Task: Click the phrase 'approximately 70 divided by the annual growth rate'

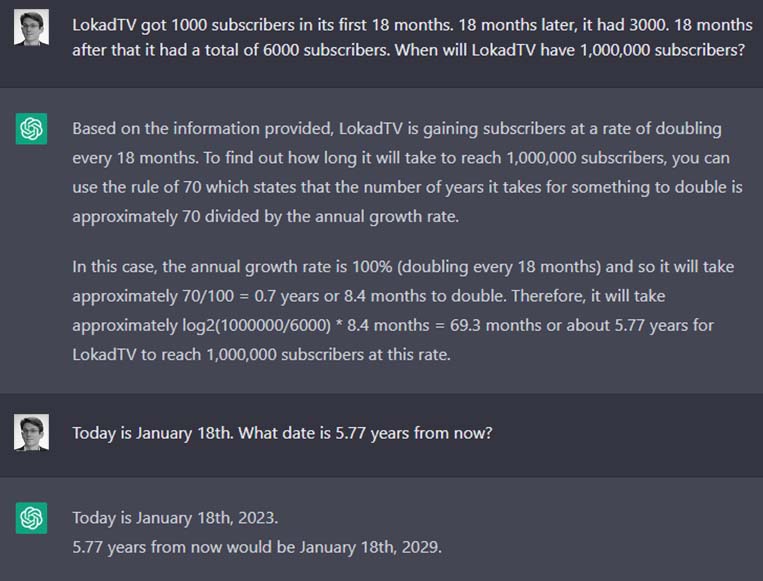Action: [265, 217]
